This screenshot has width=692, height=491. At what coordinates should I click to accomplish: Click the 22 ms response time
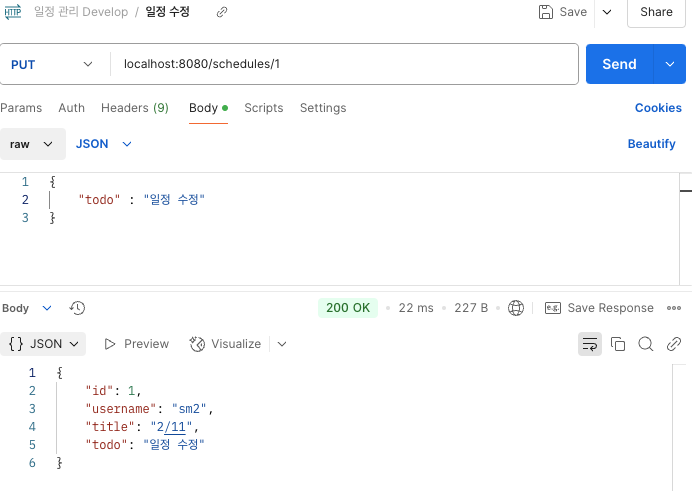tap(416, 308)
